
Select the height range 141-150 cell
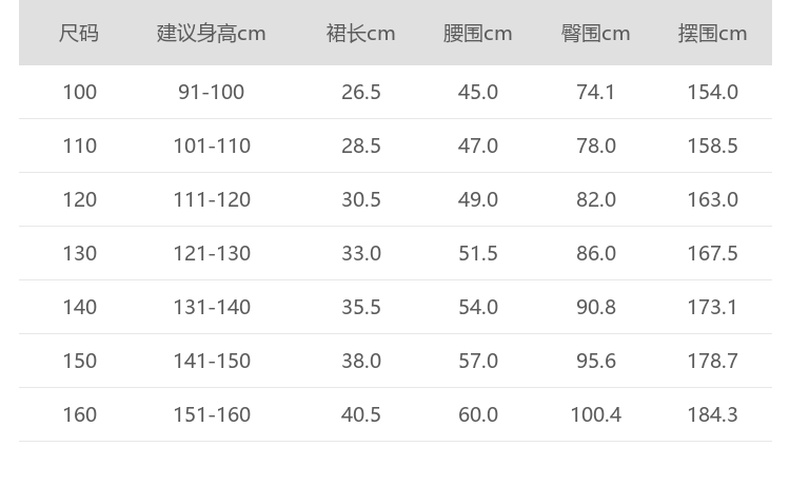click(211, 361)
